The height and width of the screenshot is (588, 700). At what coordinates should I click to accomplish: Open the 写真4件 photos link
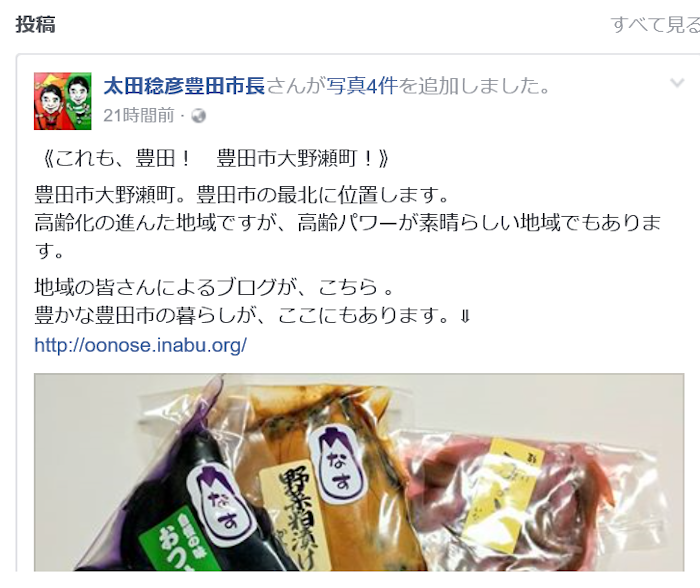pos(362,86)
